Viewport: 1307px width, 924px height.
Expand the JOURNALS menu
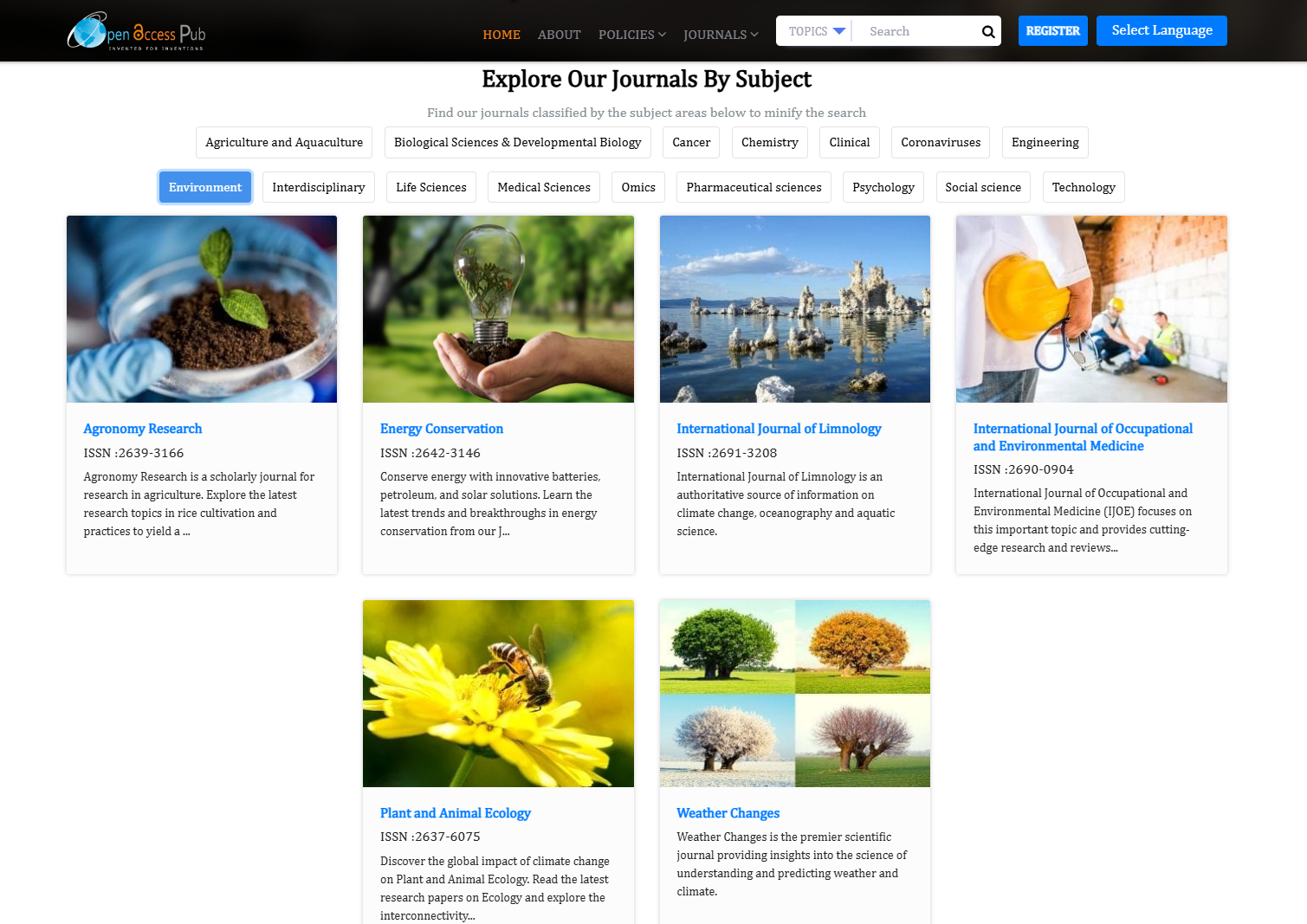pyautogui.click(x=720, y=35)
